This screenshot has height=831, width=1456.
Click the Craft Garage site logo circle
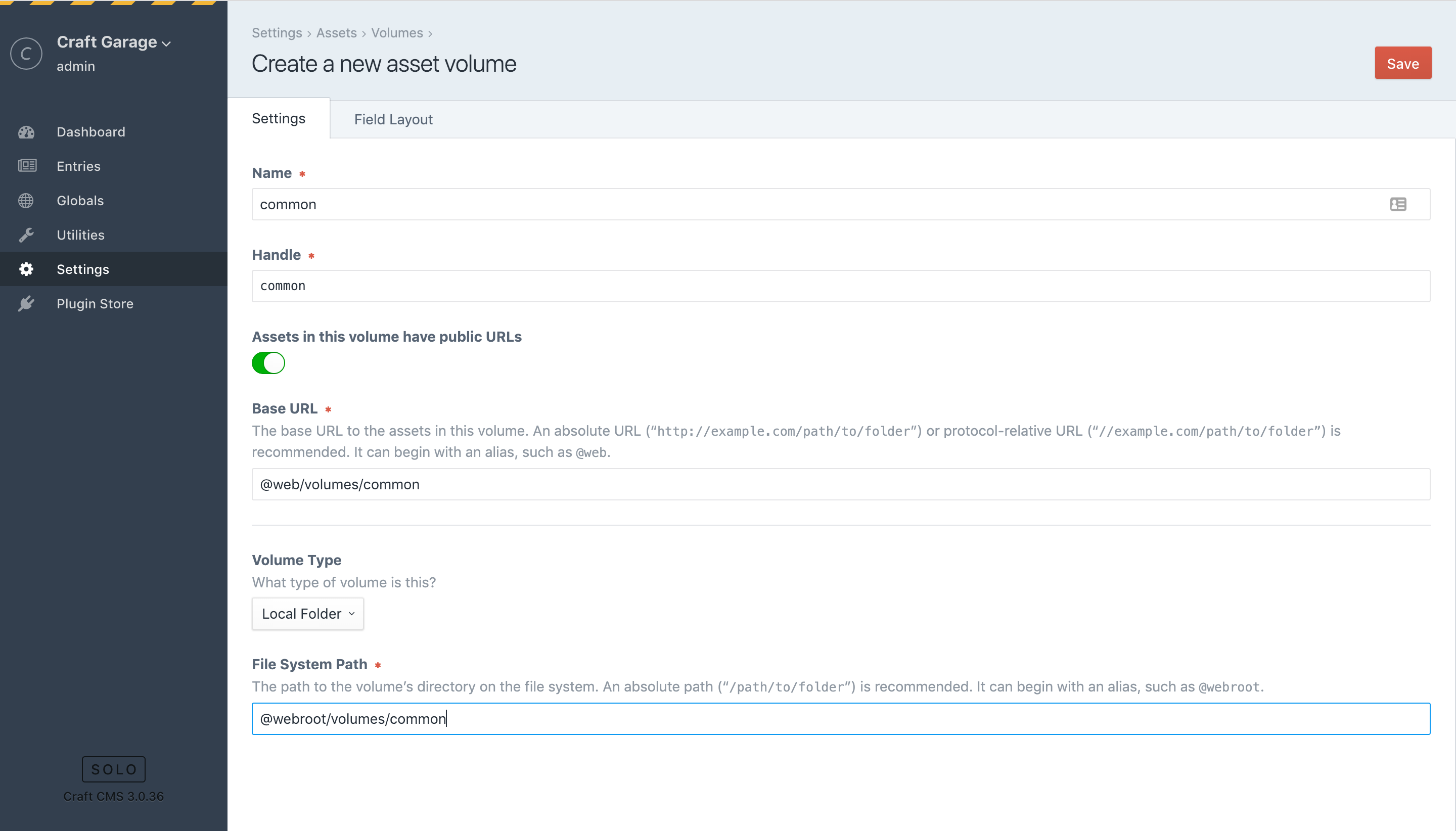pyautogui.click(x=26, y=54)
